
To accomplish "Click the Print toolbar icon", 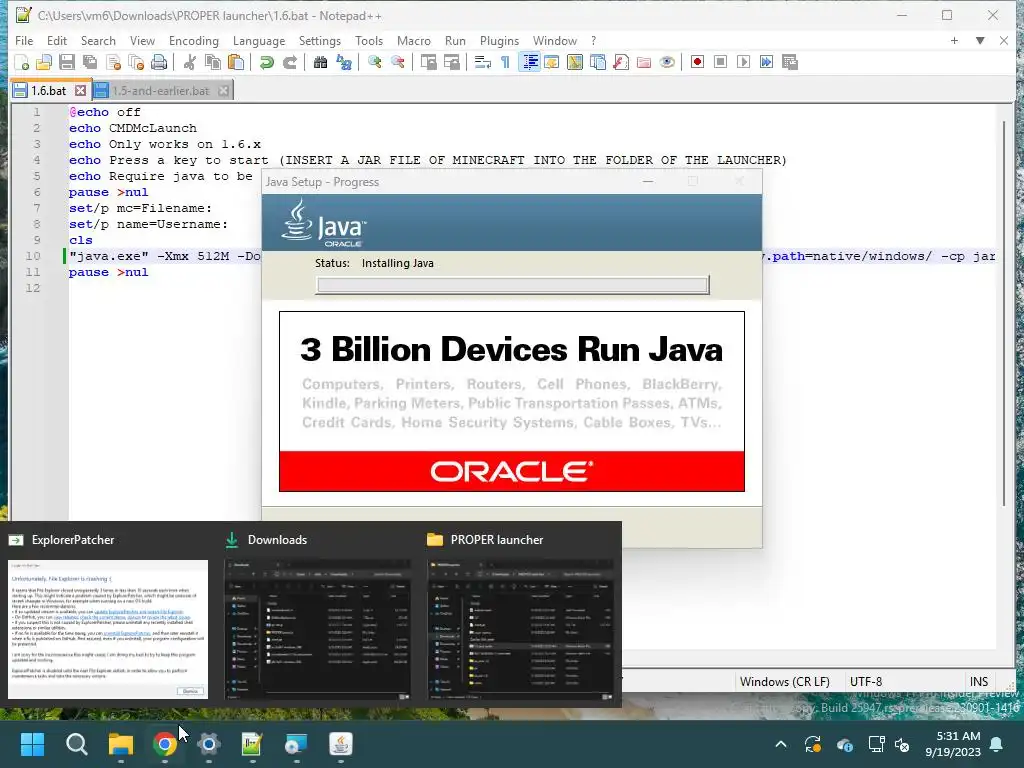I will [x=159, y=63].
